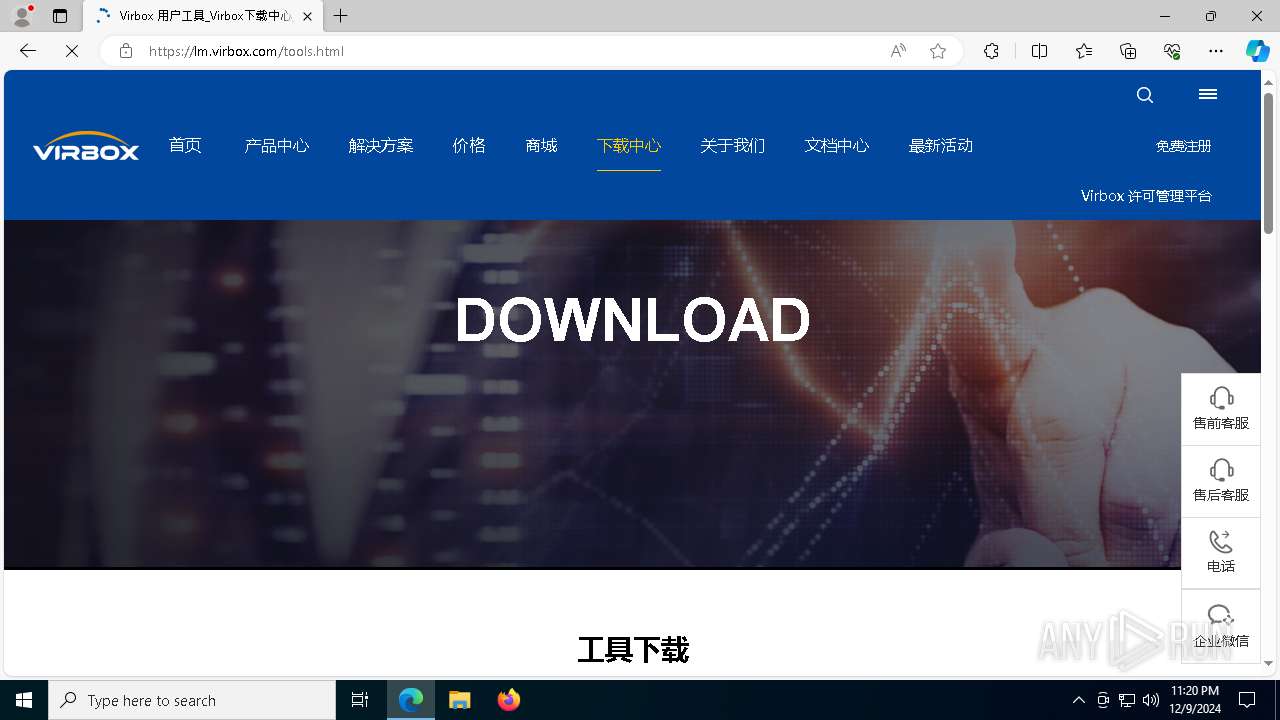Open Task View on taskbar

click(360, 700)
